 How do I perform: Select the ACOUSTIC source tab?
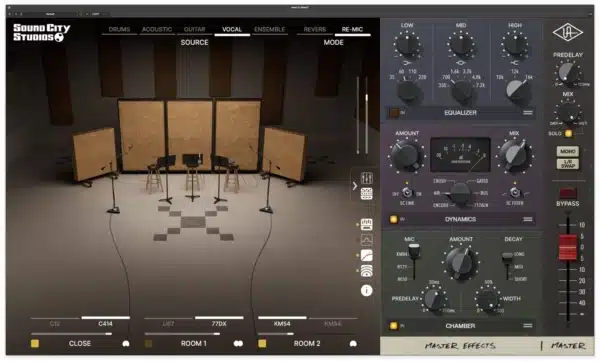pos(157,29)
